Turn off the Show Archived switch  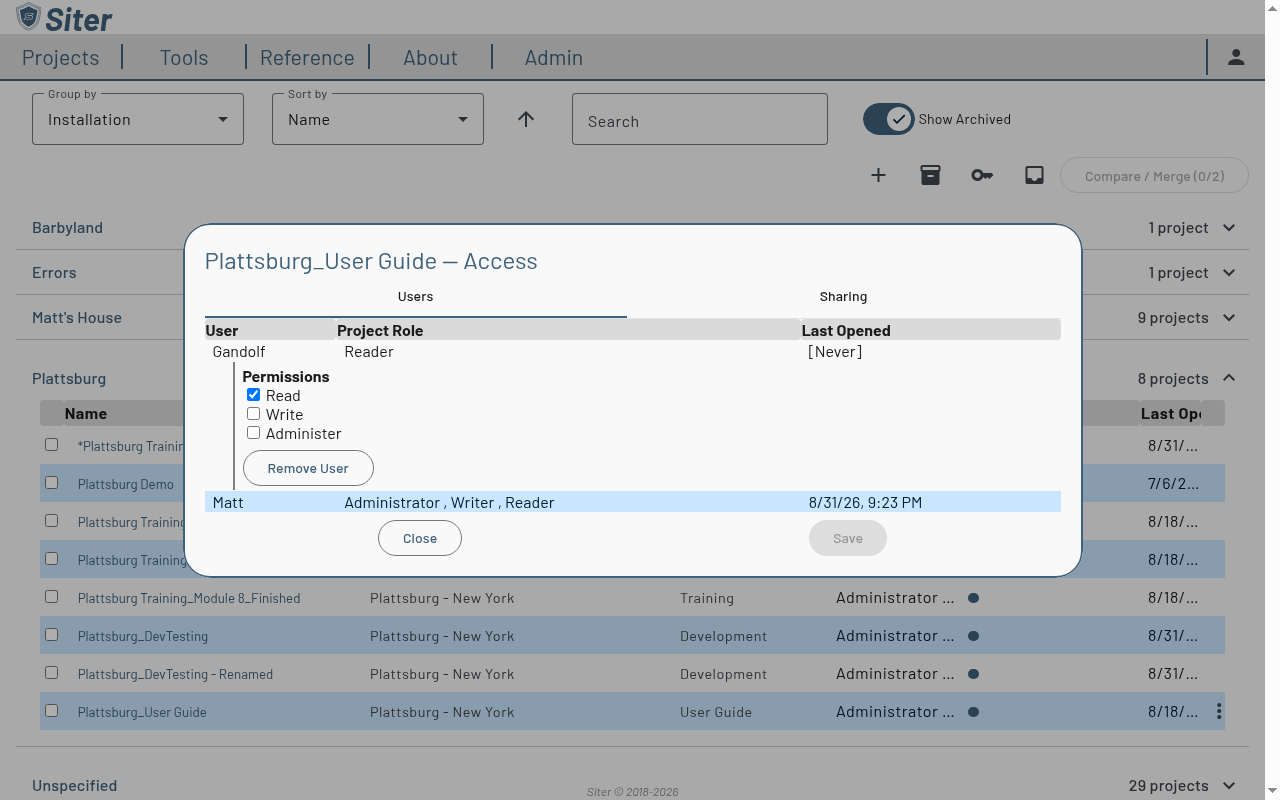tap(888, 119)
